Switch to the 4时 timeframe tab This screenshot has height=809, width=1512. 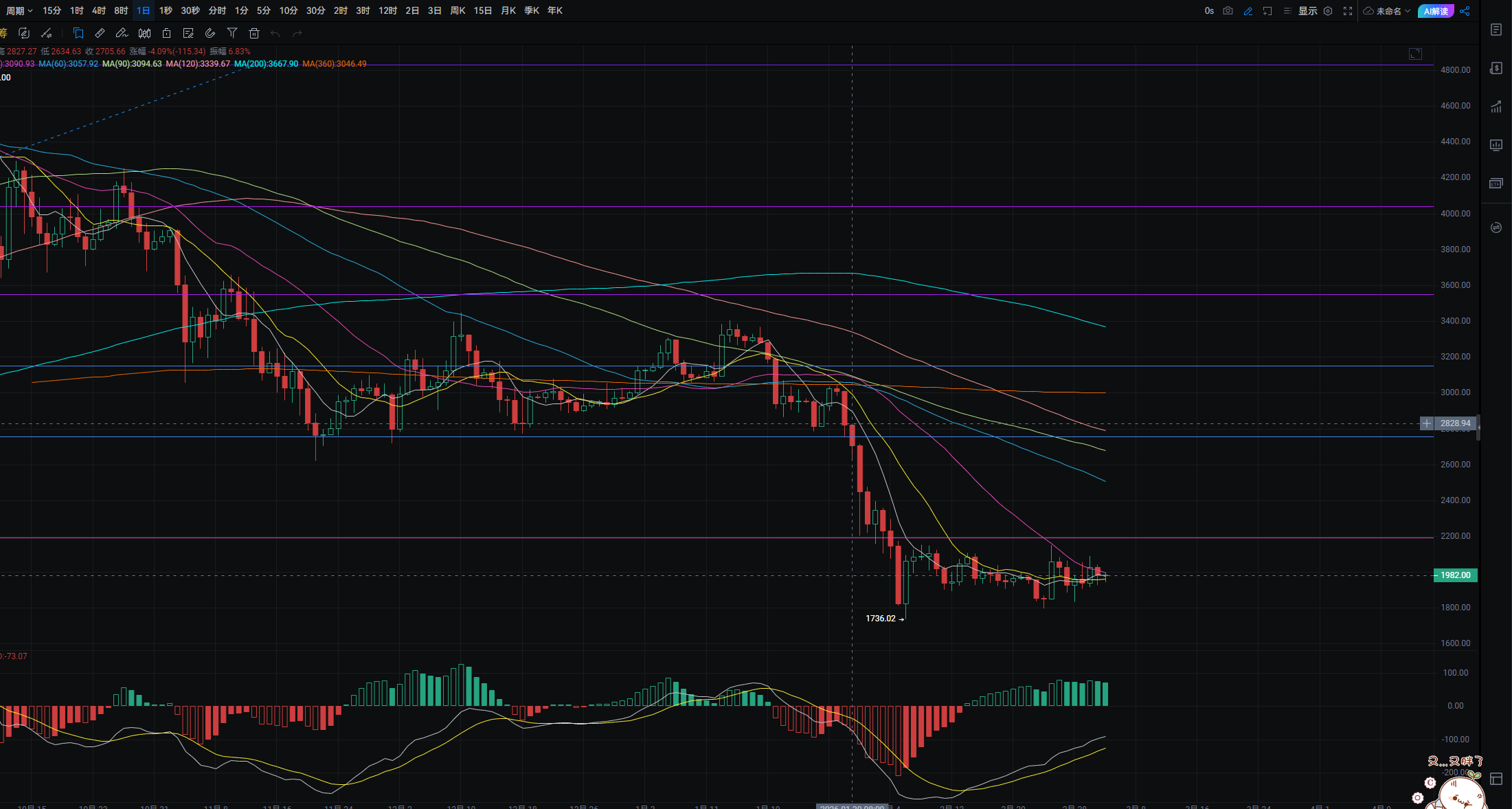[99, 11]
